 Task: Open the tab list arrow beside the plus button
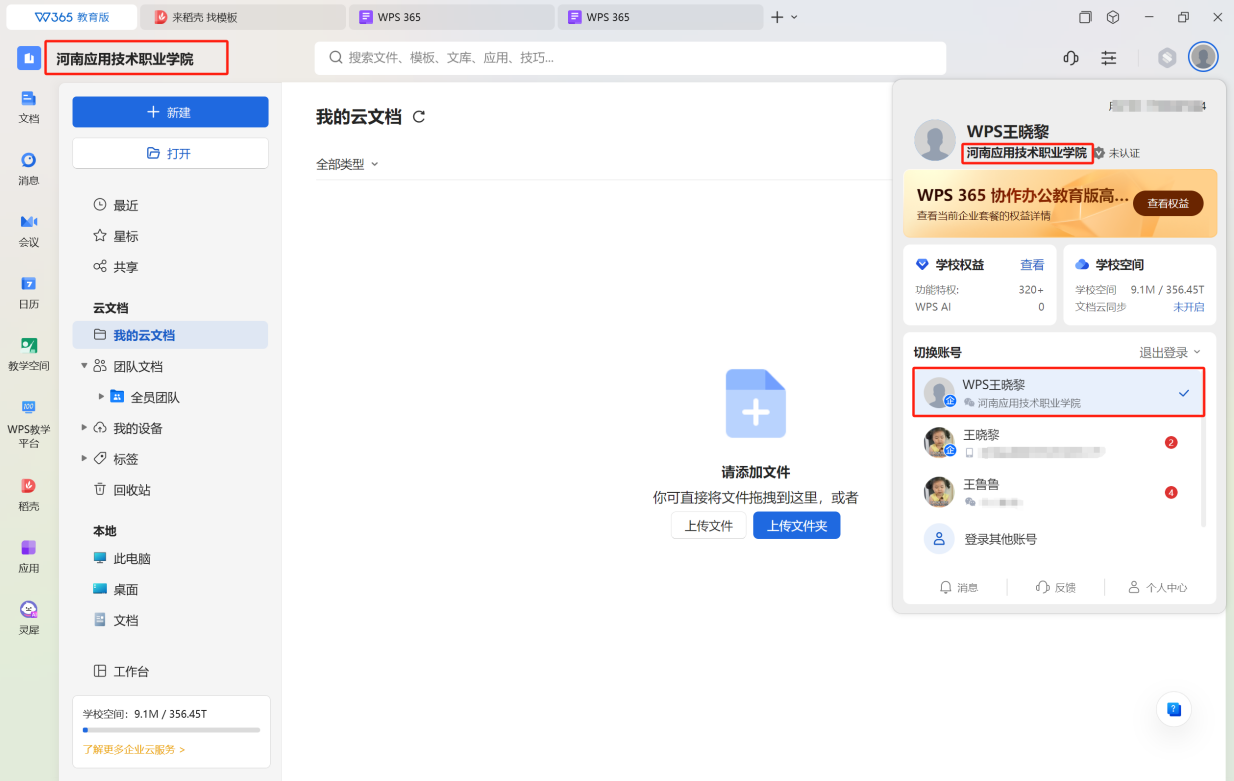(794, 17)
